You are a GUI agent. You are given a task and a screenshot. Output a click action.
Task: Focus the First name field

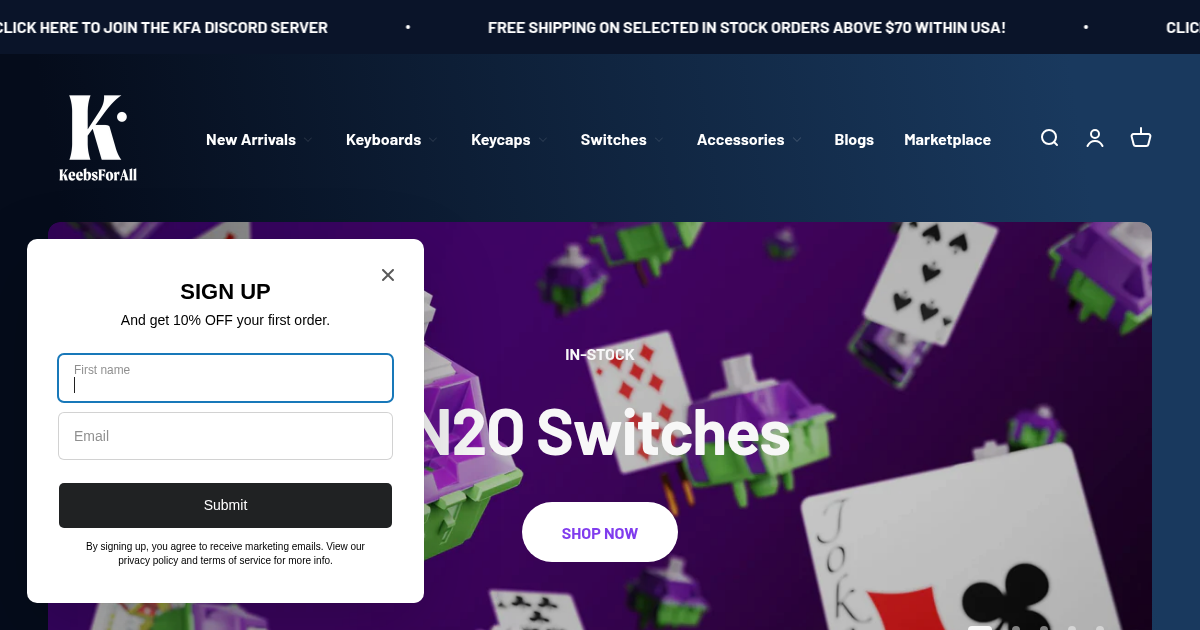coord(225,378)
